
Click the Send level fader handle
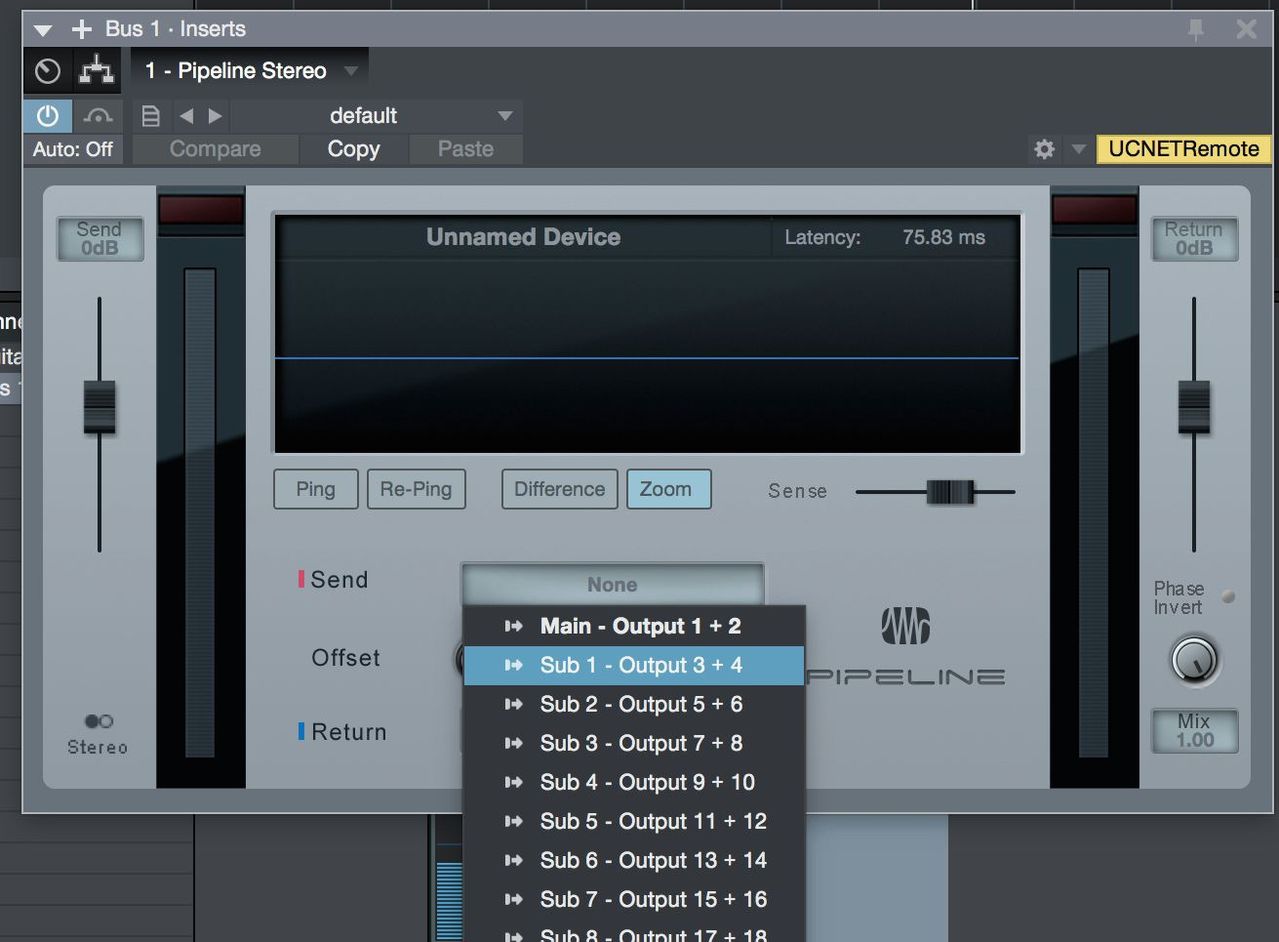coord(99,407)
